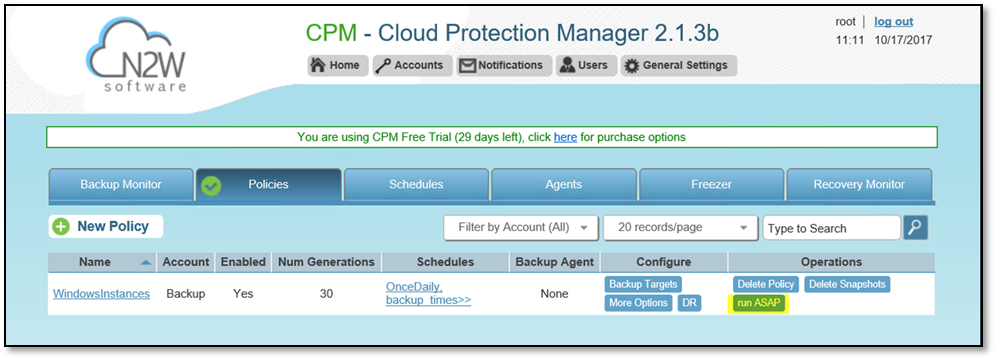Click the Operations column header

[x=831, y=262]
